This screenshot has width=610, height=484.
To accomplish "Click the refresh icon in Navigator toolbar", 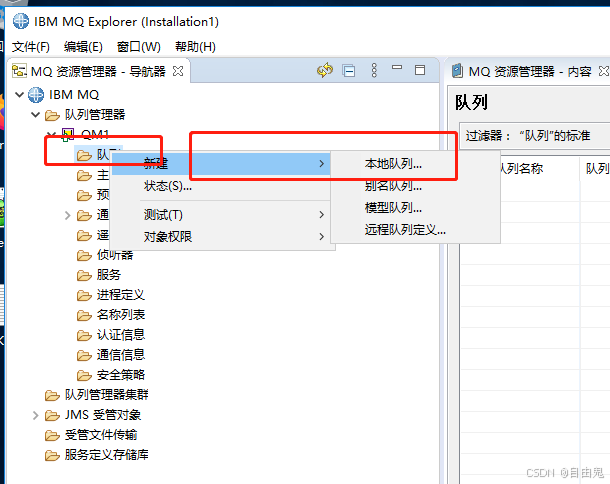I will [x=325, y=70].
